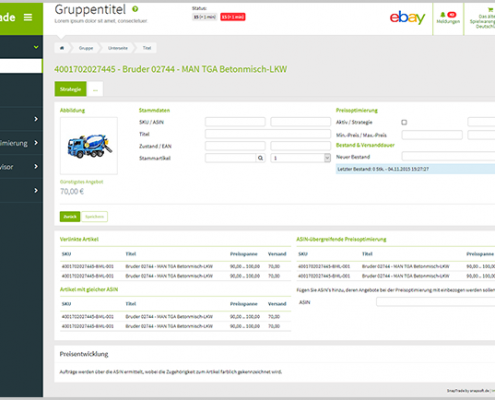Select the Strategie tab

click(70, 89)
